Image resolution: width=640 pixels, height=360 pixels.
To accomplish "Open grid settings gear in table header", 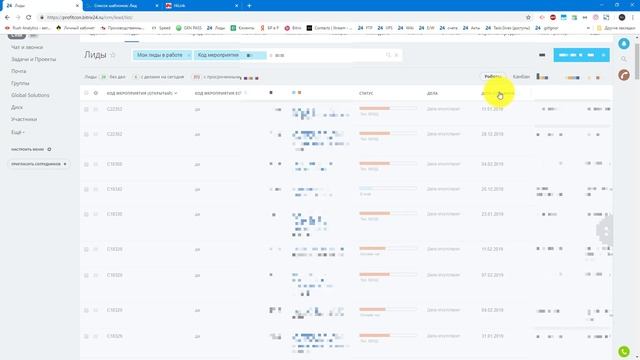I will click(x=96, y=93).
